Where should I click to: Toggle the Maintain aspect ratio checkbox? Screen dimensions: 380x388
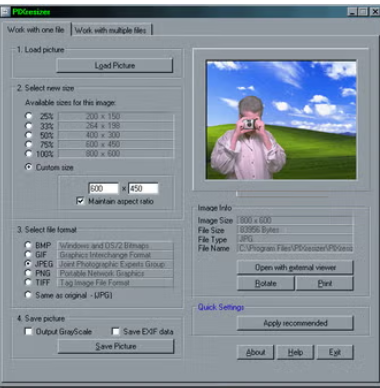tap(80, 201)
